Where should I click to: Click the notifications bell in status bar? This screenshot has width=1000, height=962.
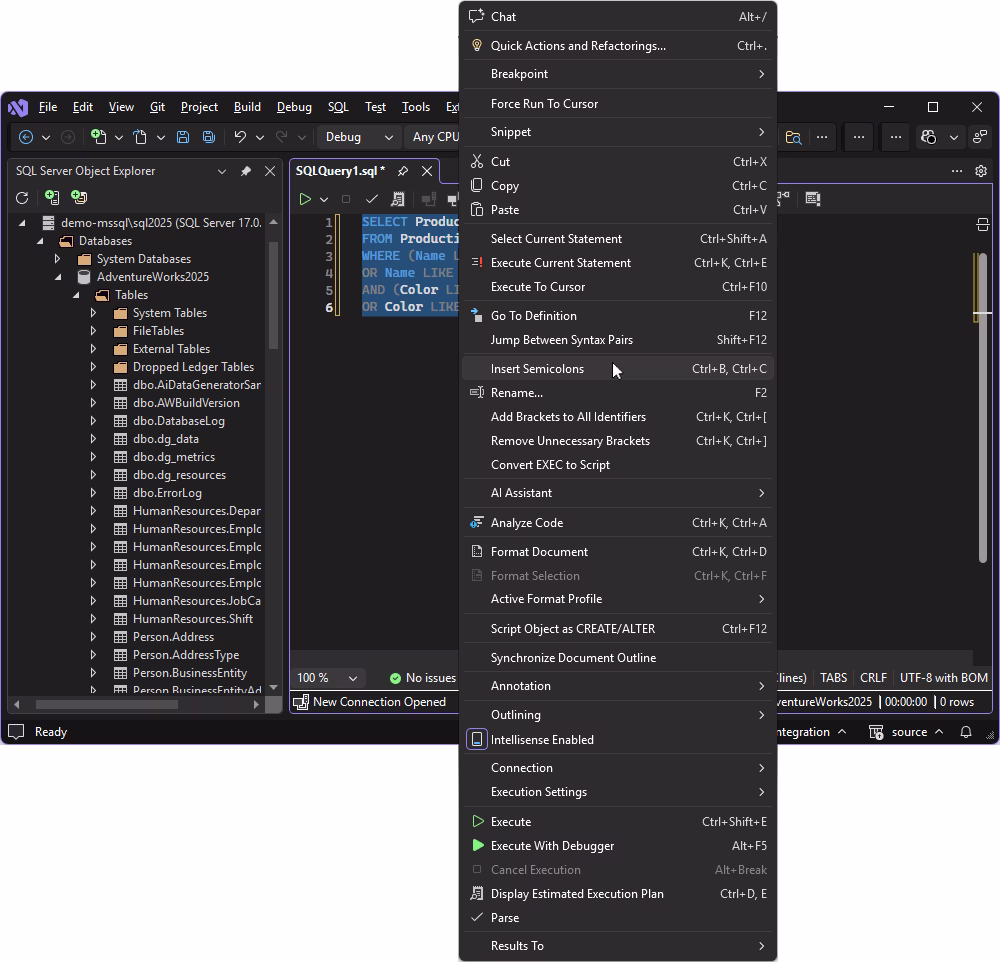966,732
